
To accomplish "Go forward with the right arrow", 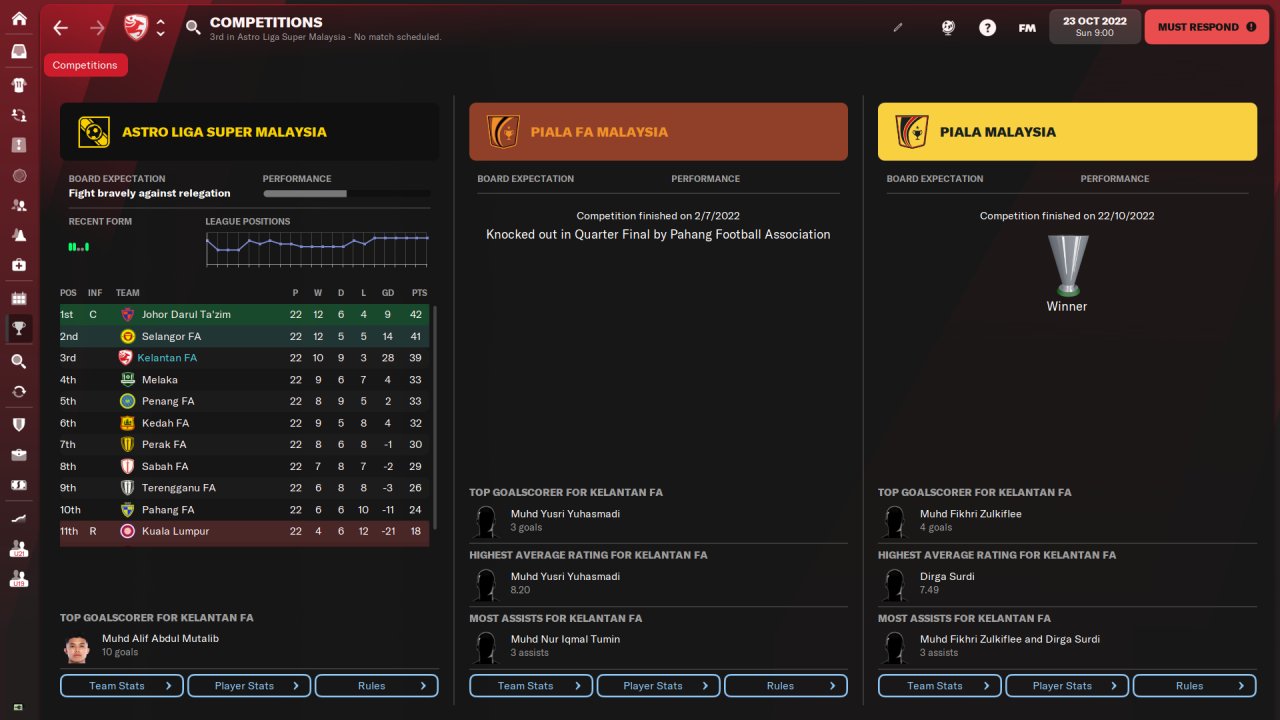I will click(x=97, y=28).
